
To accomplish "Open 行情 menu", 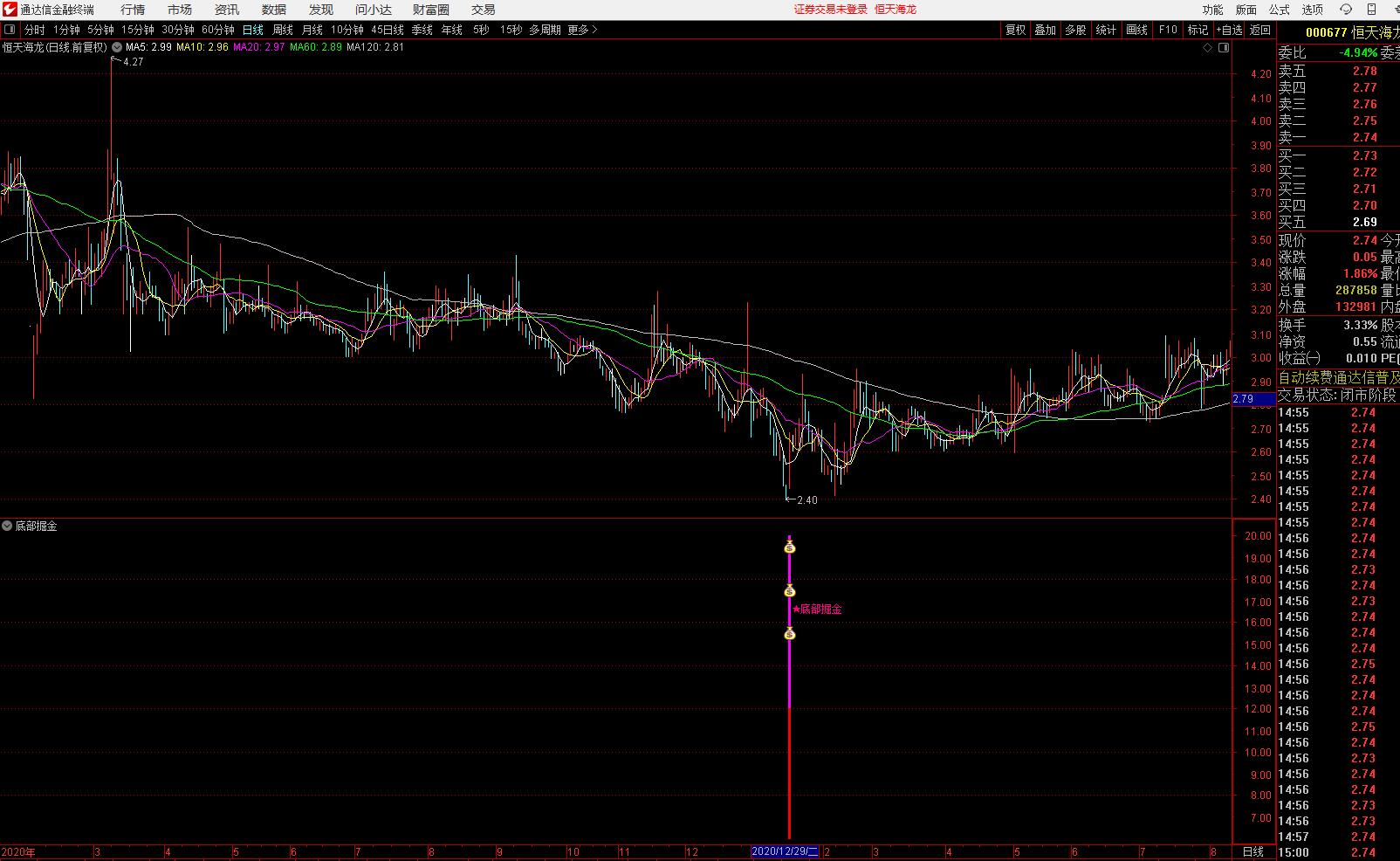I will 133,10.
